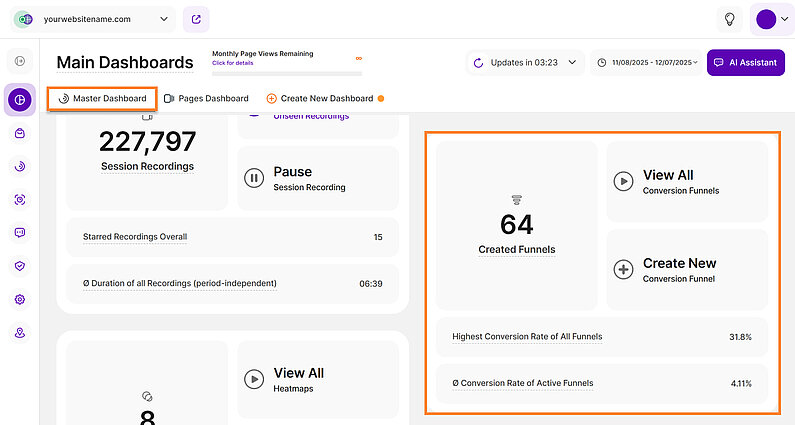Click the lightbulb tips icon
Screen dimensions: 795x425
[730, 19]
